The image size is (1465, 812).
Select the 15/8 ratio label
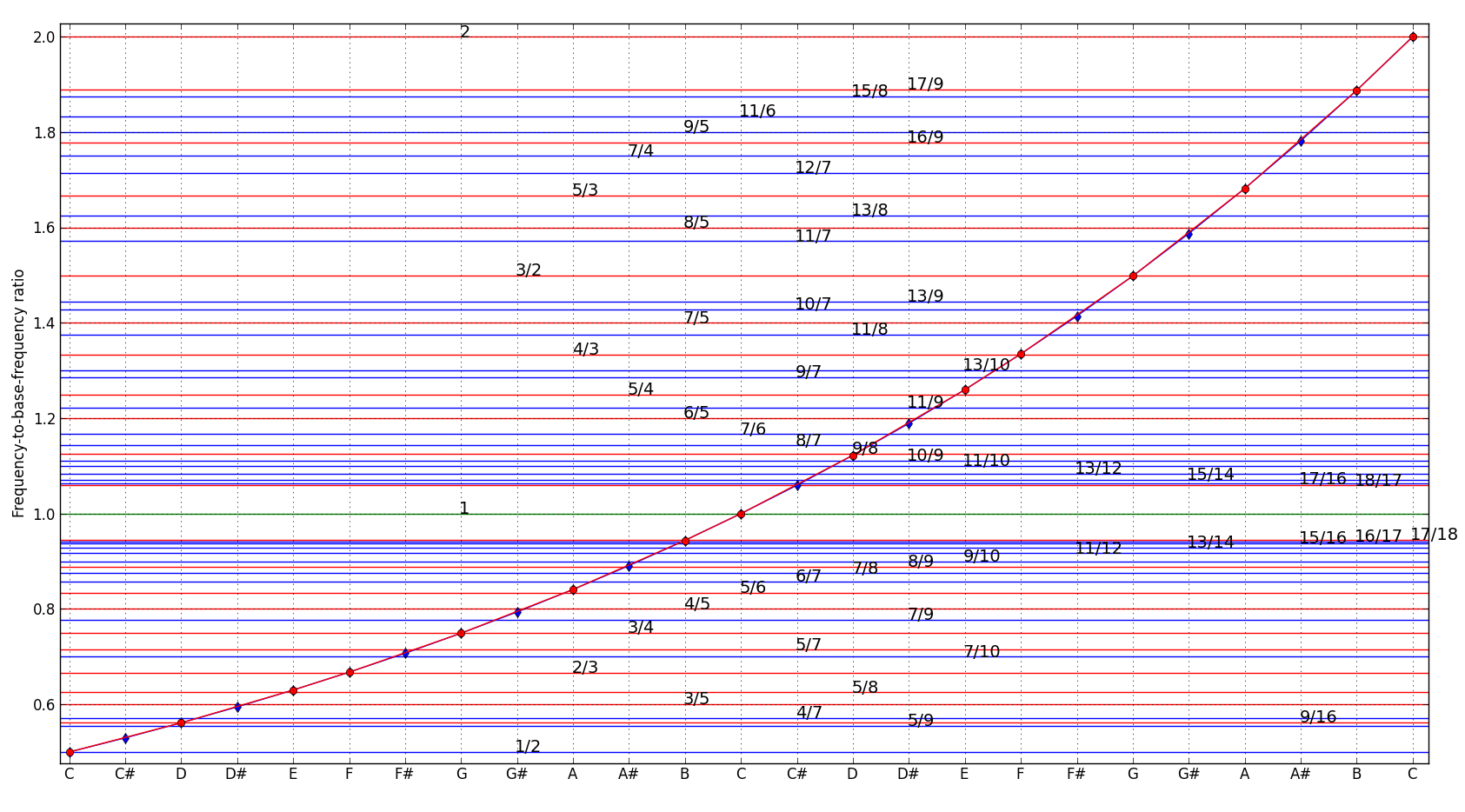point(869,91)
